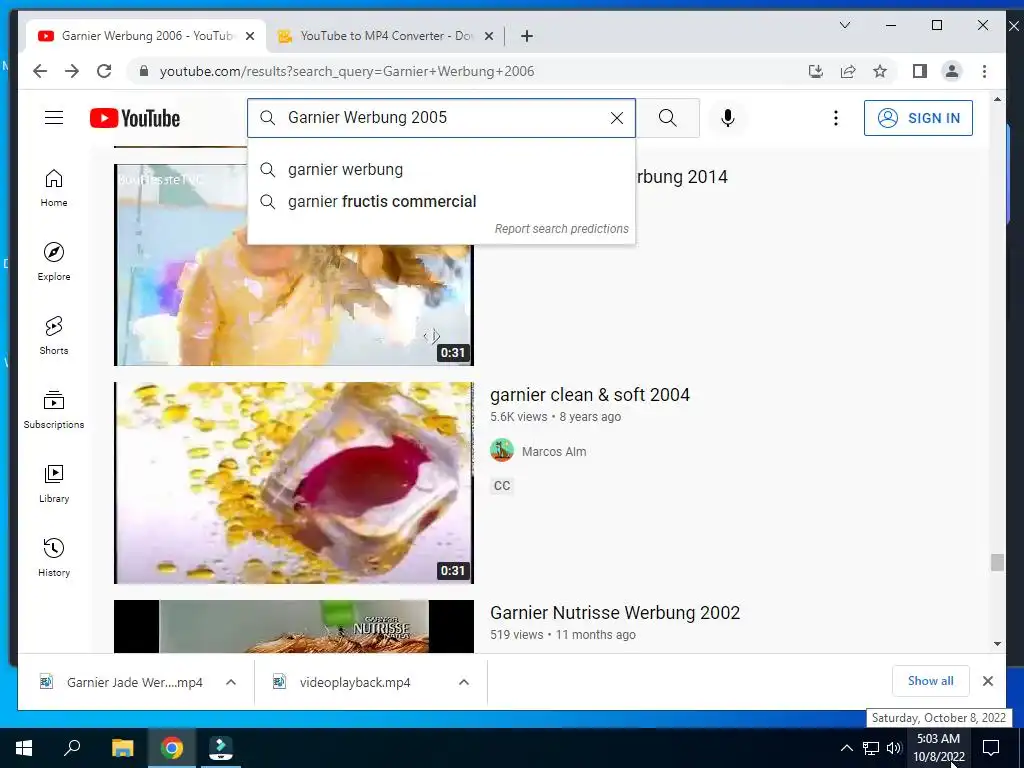Viewport: 1024px width, 768px height.
Task: Show hidden system tray icons
Action: pos(846,748)
